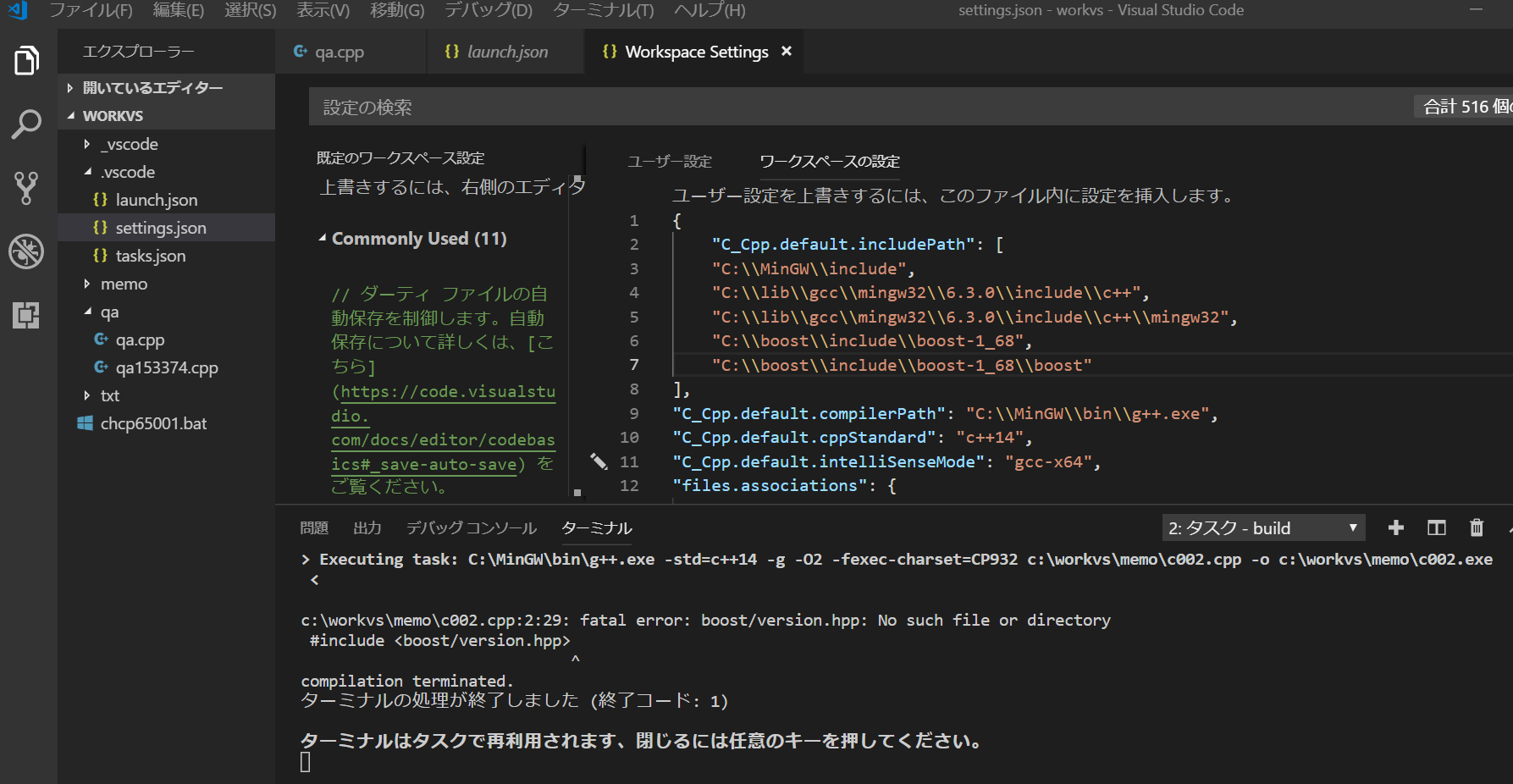The image size is (1513, 784).
Task: Expand the 開いているエディター section
Action: (x=152, y=88)
